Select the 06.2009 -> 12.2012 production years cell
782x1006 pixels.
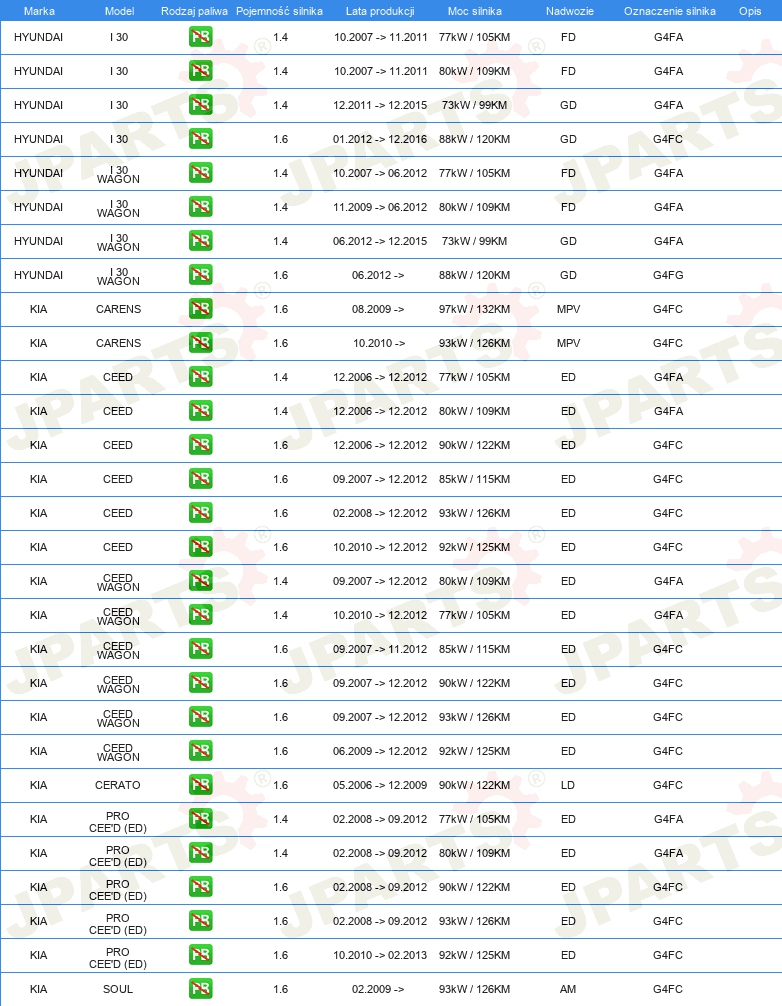pyautogui.click(x=380, y=751)
